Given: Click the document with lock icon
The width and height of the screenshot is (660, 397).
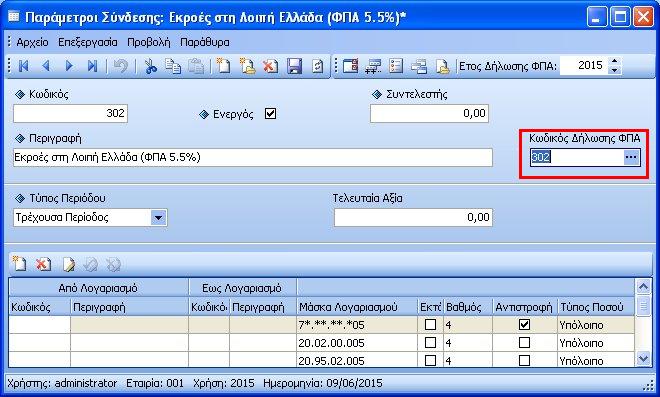Looking at the screenshot, I should click(442, 66).
